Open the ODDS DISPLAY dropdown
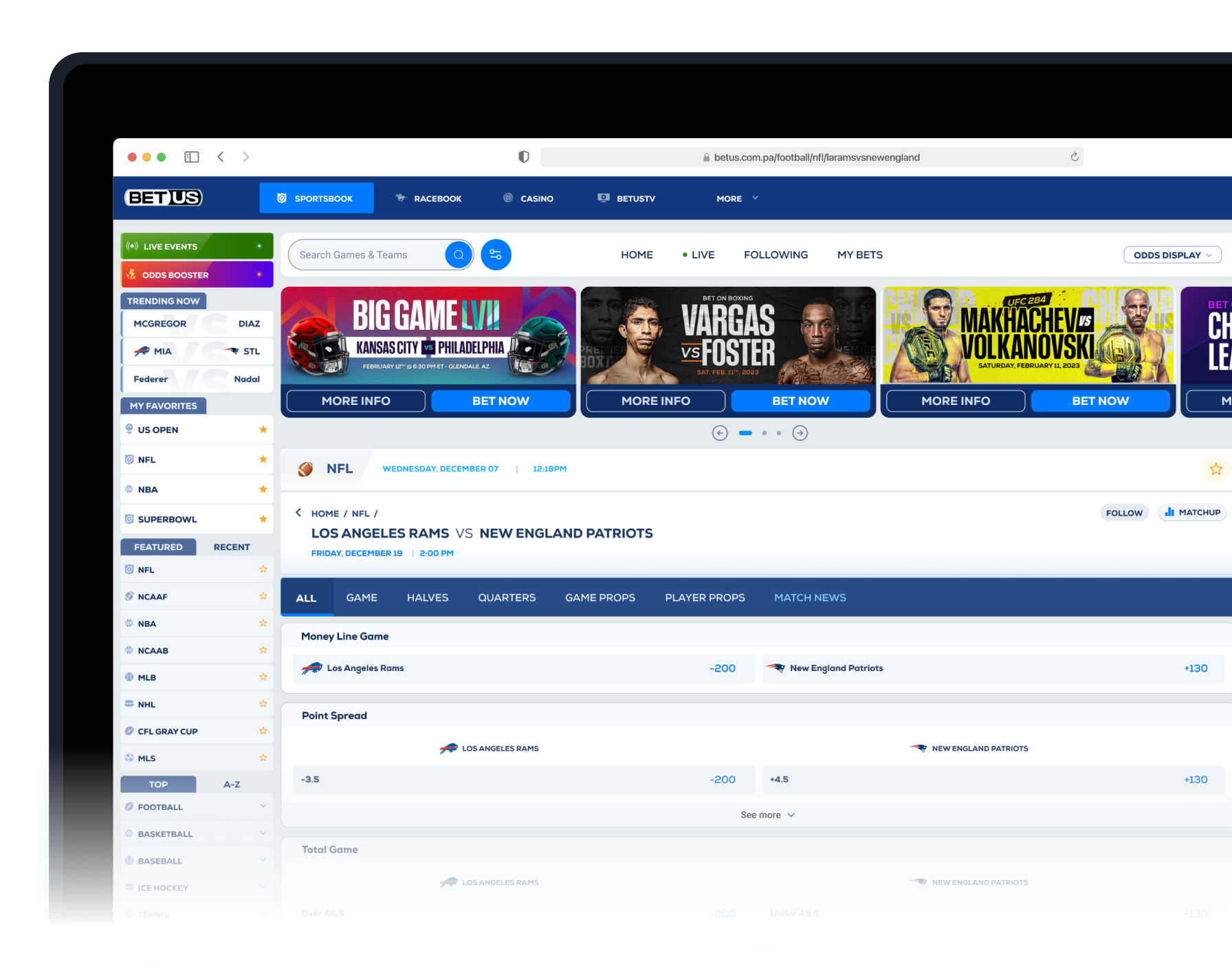This screenshot has height=968, width=1232. pos(1172,255)
